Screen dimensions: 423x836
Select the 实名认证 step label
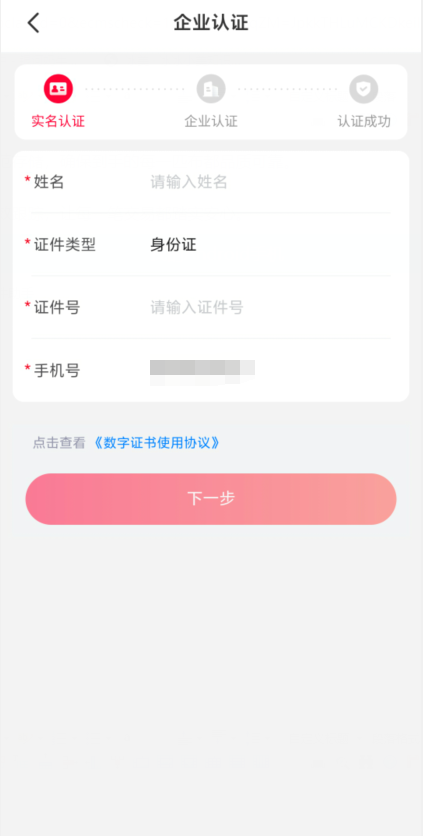pos(58,122)
